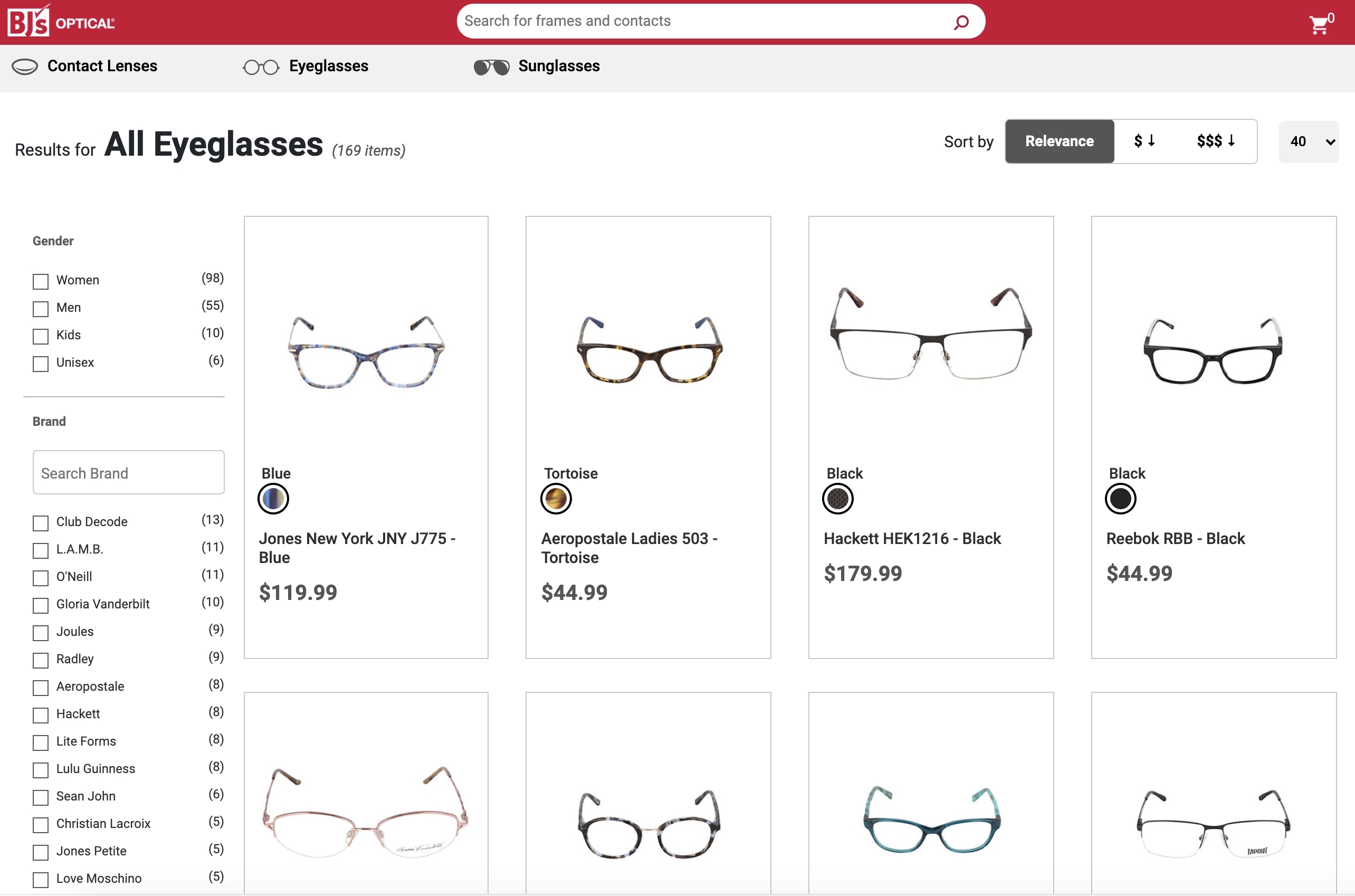The height and width of the screenshot is (896, 1355).
Task: Select the Hackett brand filter
Action: click(x=41, y=715)
